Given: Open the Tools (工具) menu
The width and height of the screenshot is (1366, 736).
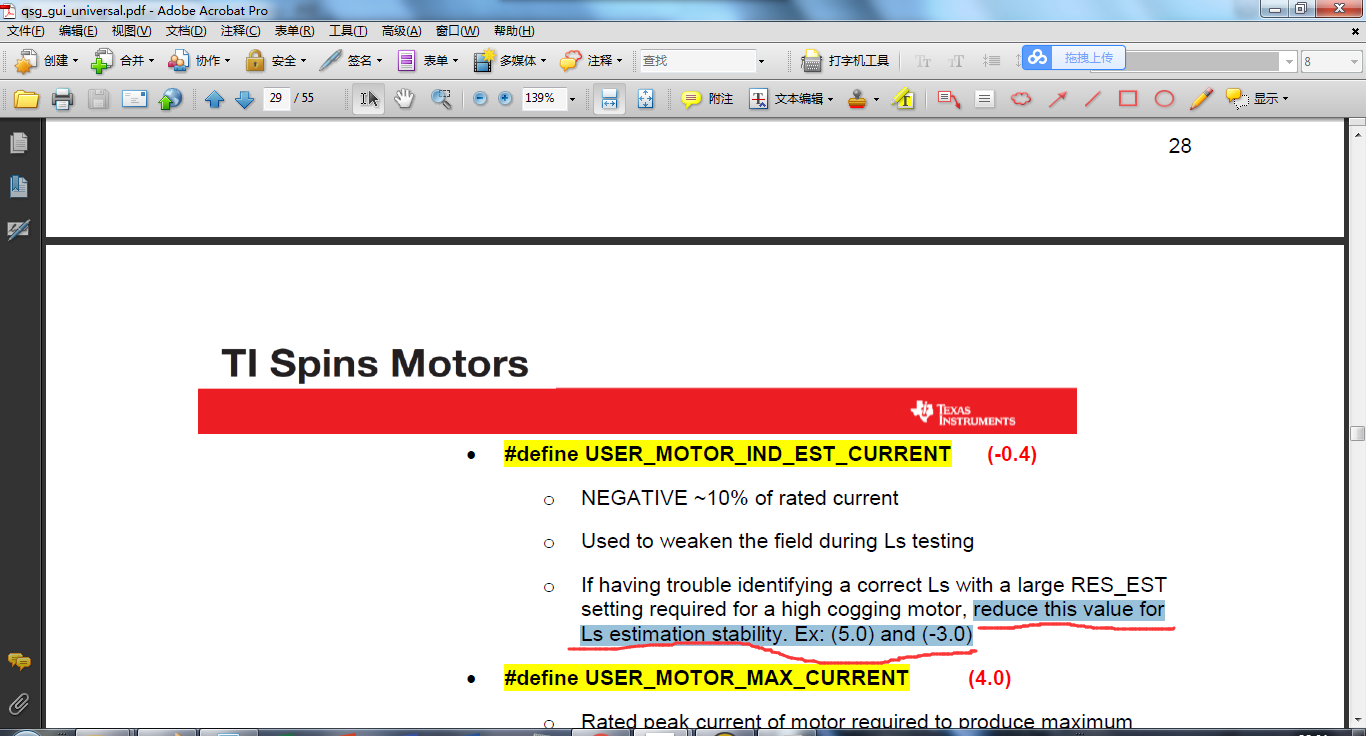Looking at the screenshot, I should click(x=348, y=31).
